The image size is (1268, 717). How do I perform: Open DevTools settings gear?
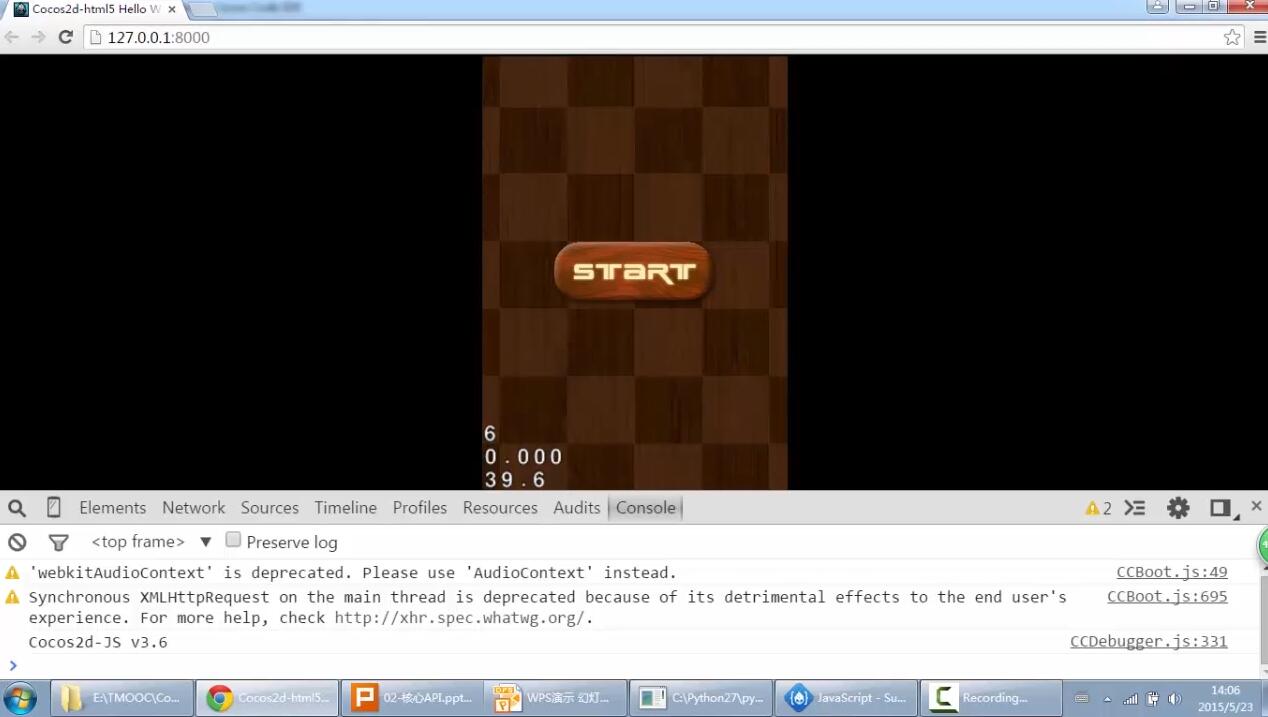point(1178,508)
